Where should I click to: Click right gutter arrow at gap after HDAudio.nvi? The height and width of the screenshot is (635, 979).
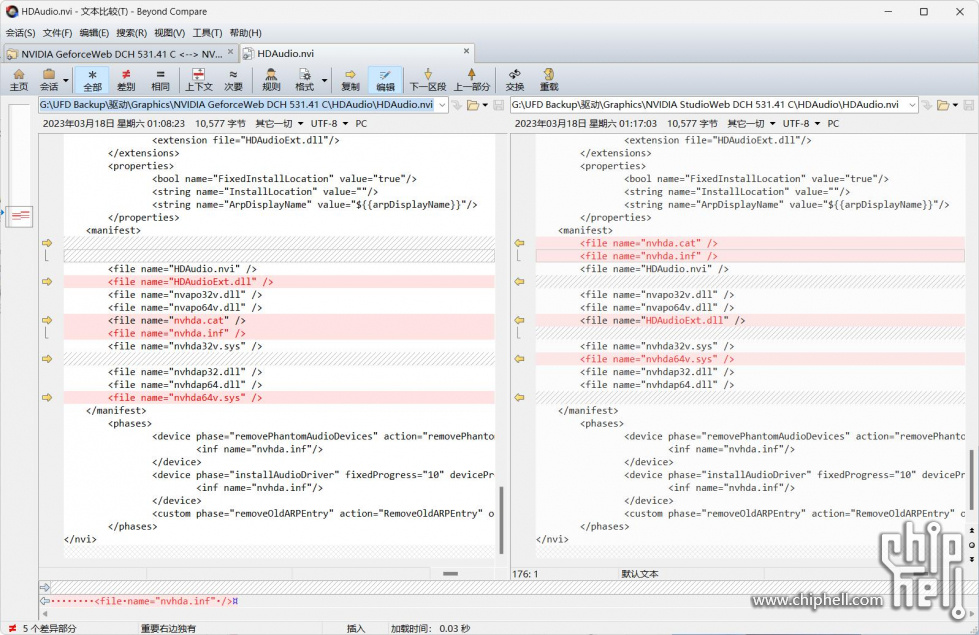click(x=519, y=282)
